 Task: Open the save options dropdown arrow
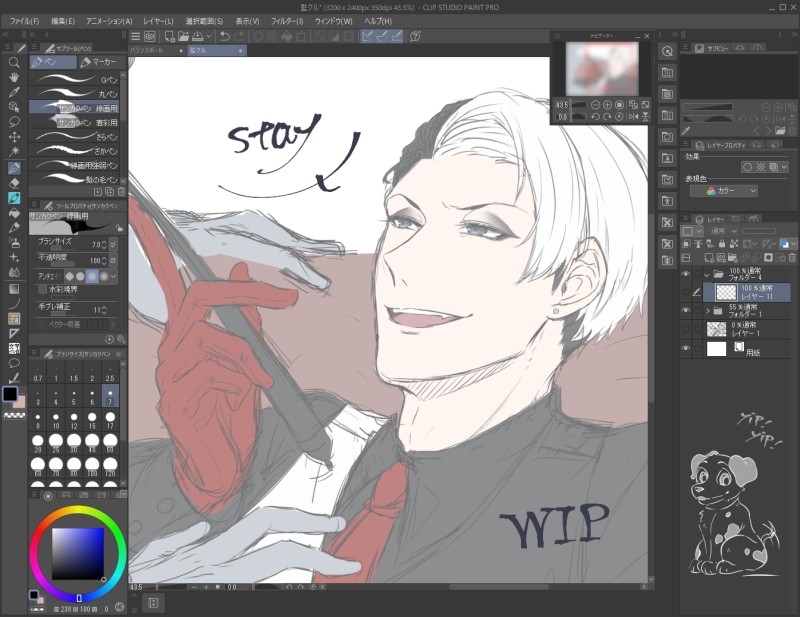(209, 36)
